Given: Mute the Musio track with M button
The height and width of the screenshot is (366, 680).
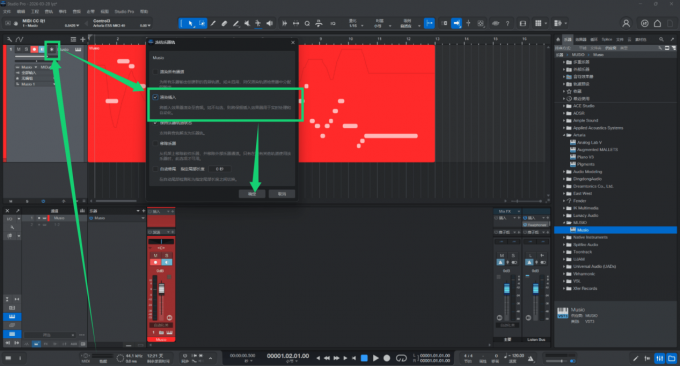Looking at the screenshot, I should 18,49.
